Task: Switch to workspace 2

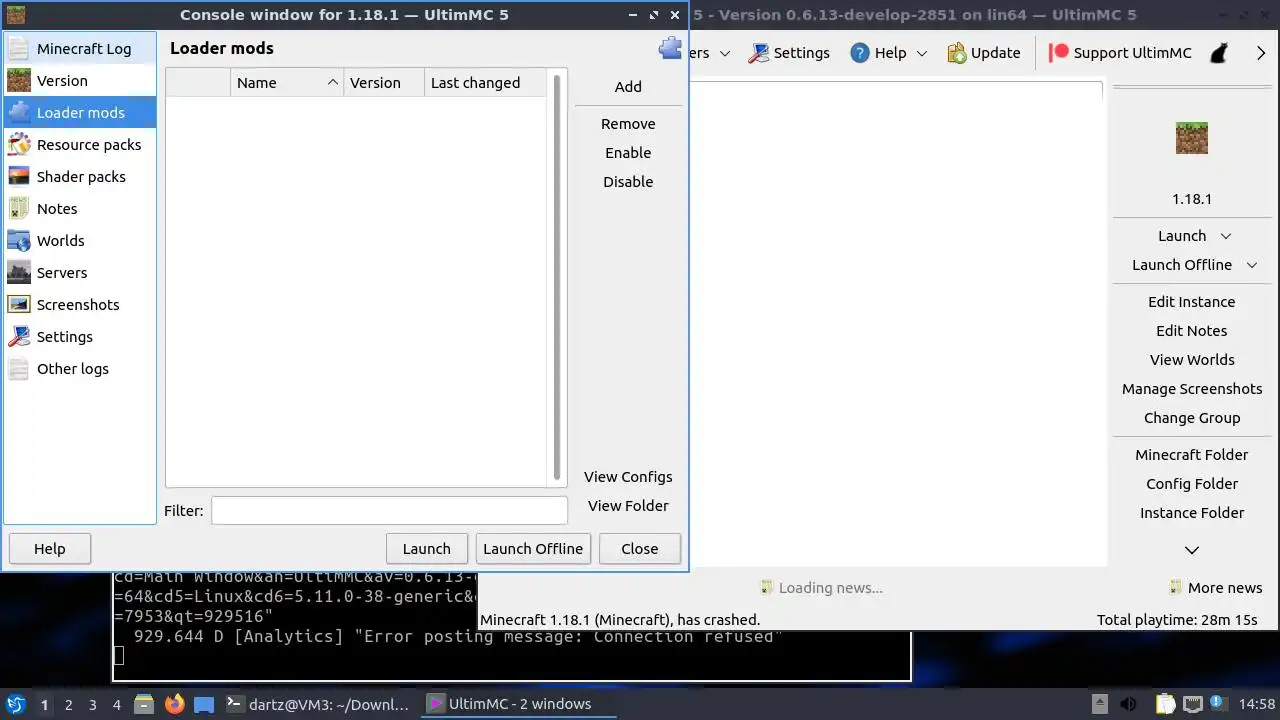Action: [x=68, y=705]
